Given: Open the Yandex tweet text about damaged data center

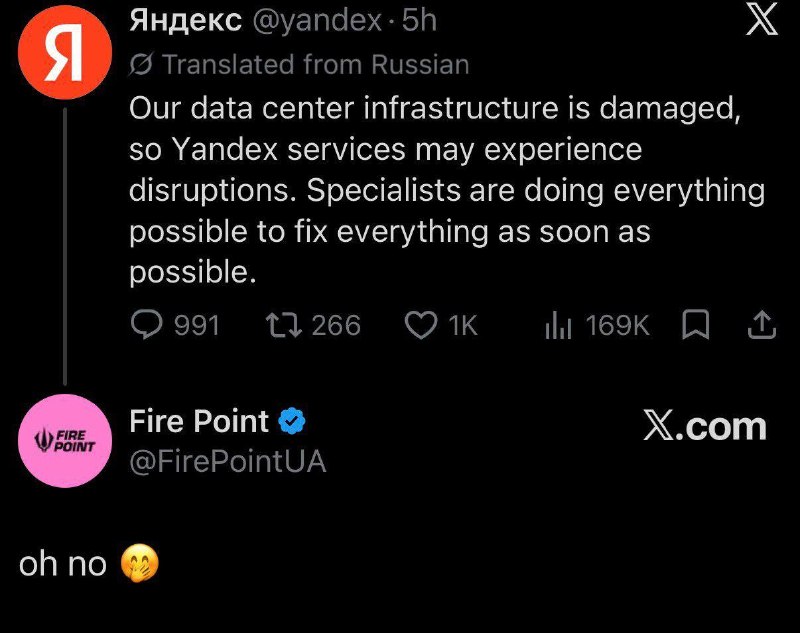Looking at the screenshot, I should coord(447,190).
